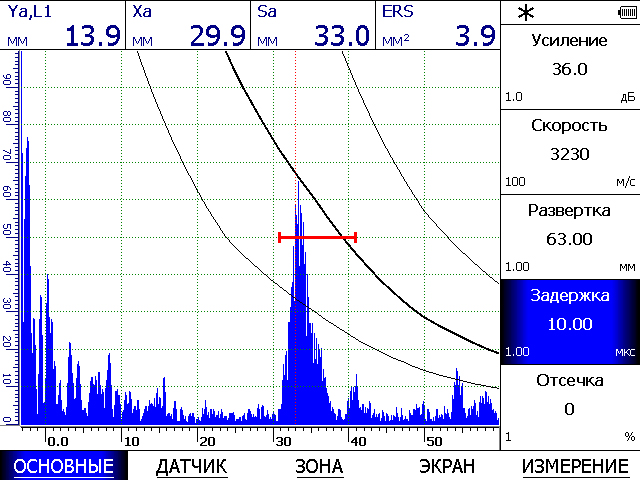
Task: Select the Скорость velocity parameter
Action: (569, 151)
